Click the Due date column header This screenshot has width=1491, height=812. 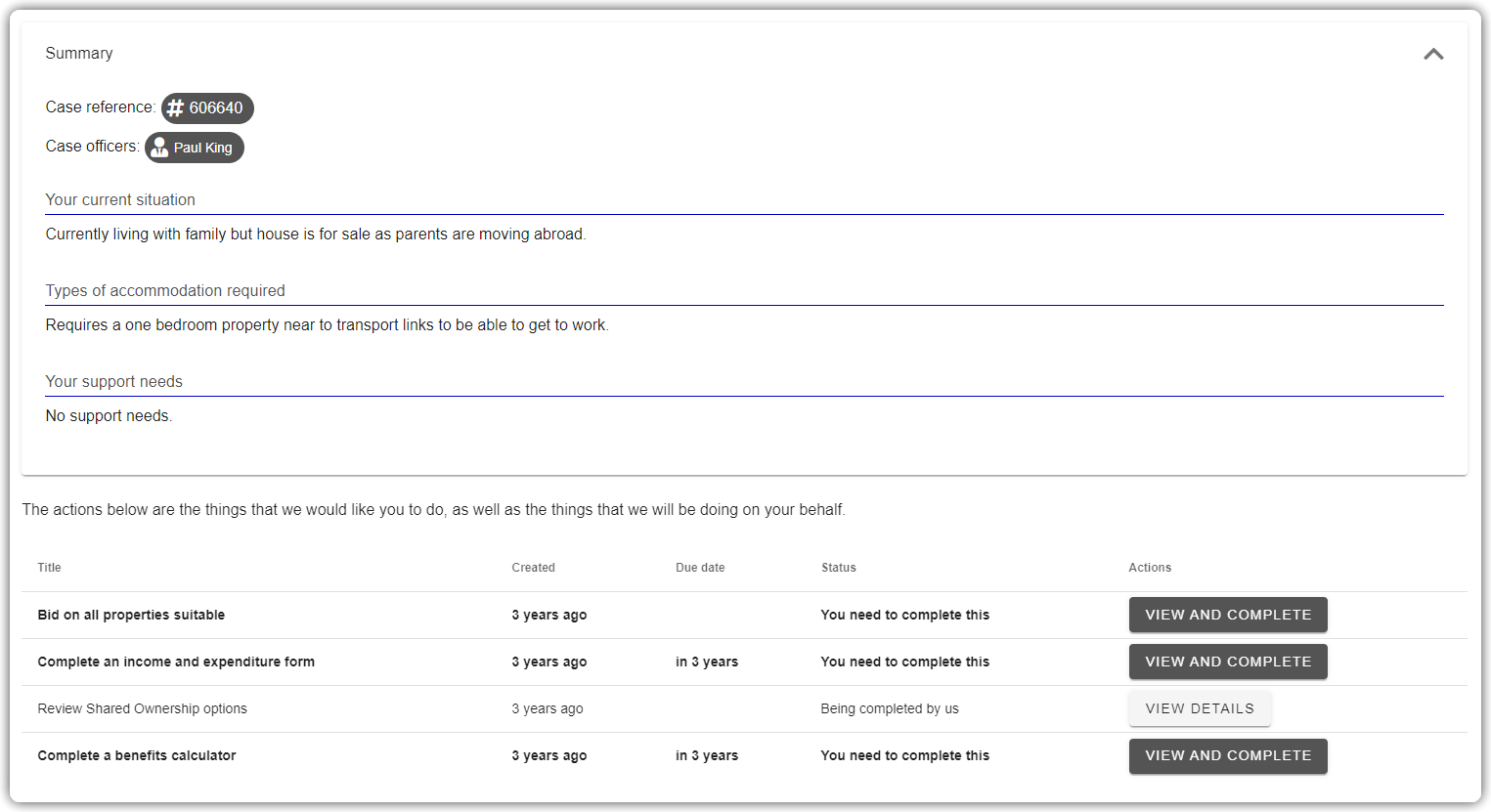(x=700, y=568)
